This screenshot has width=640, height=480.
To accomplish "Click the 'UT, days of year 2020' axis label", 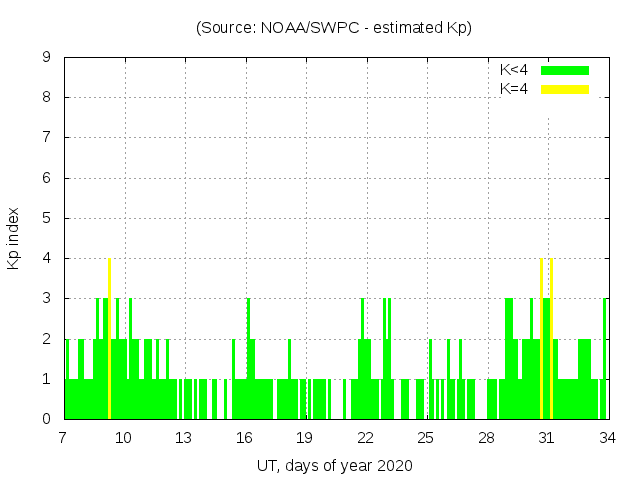I will coord(334,465).
